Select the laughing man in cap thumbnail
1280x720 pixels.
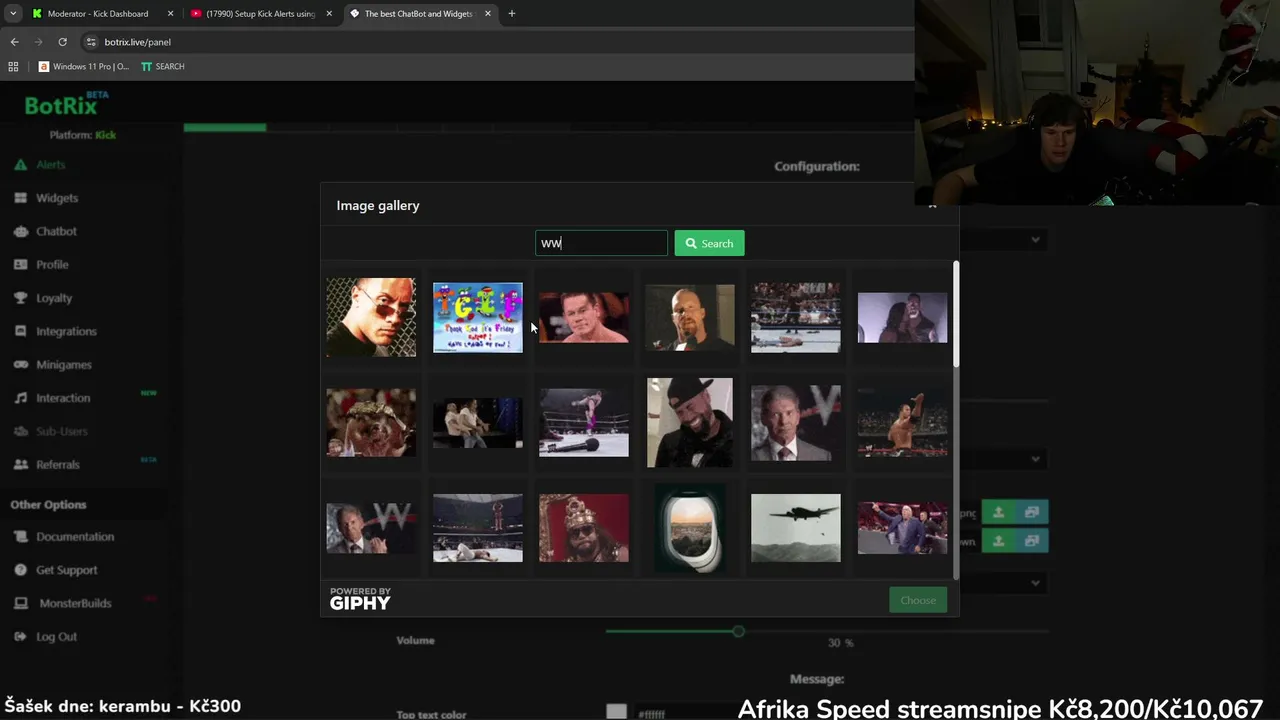(x=690, y=422)
